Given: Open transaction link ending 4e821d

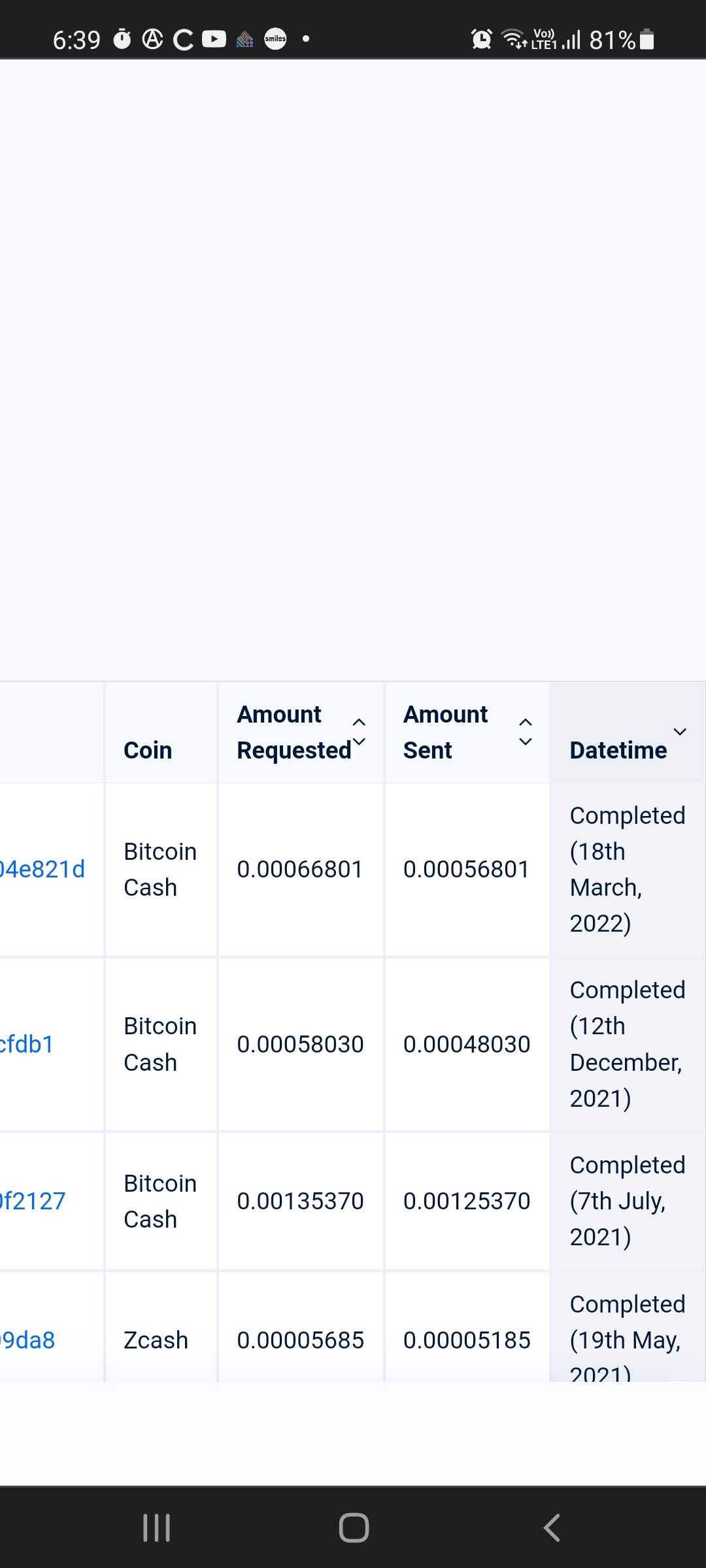Looking at the screenshot, I should point(42,870).
